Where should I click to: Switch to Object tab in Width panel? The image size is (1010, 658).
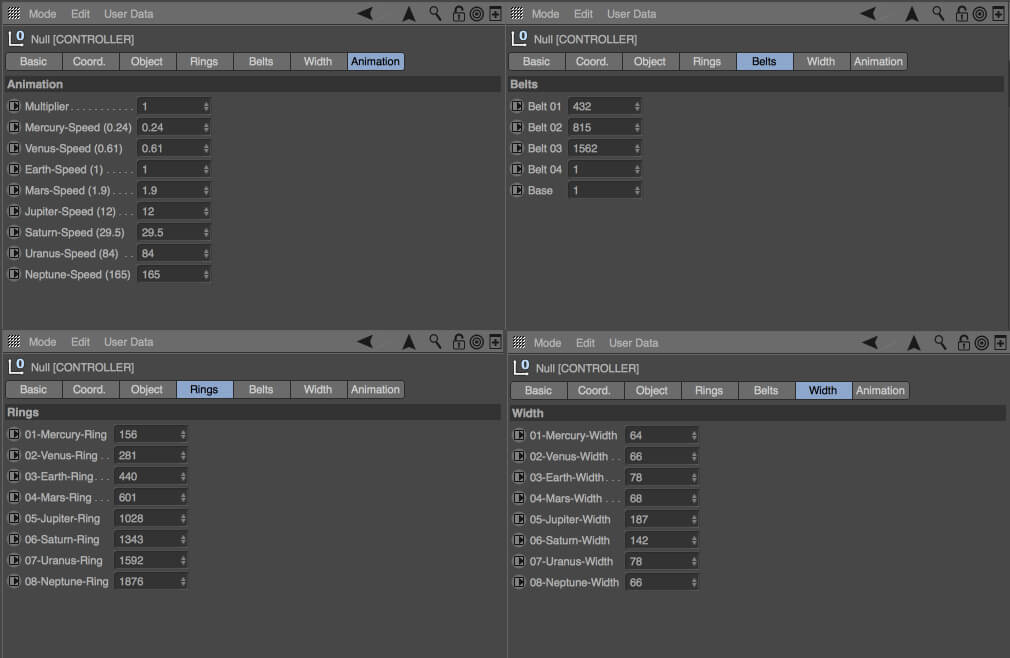point(652,390)
